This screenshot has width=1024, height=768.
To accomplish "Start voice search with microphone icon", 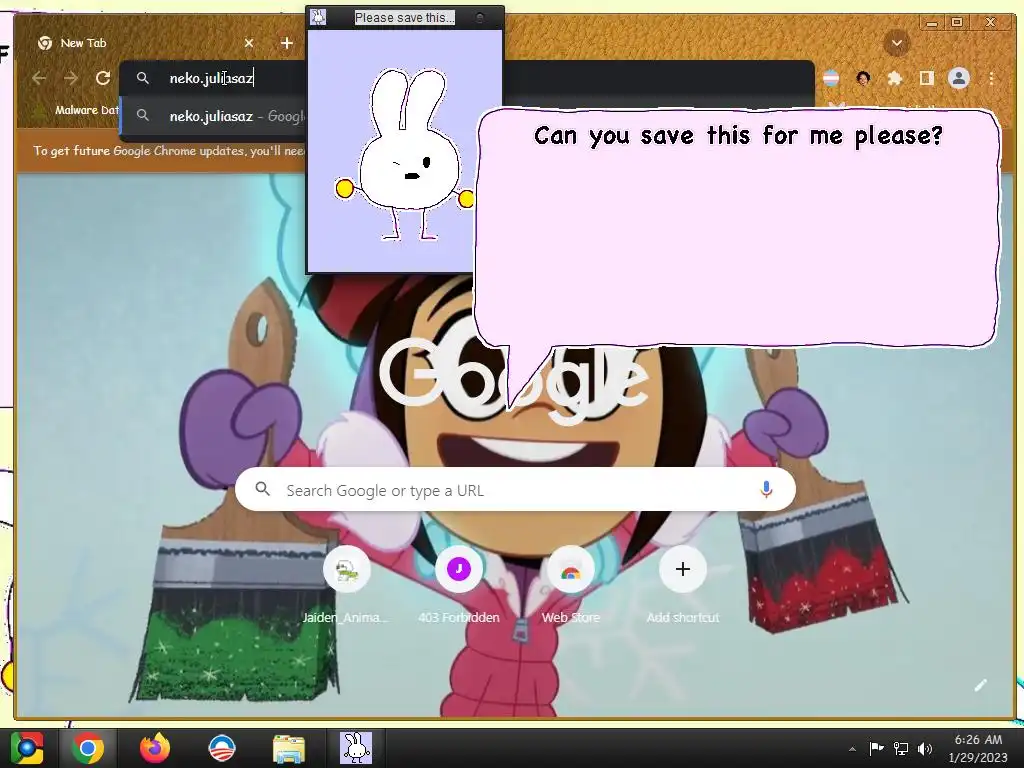I will 766,490.
